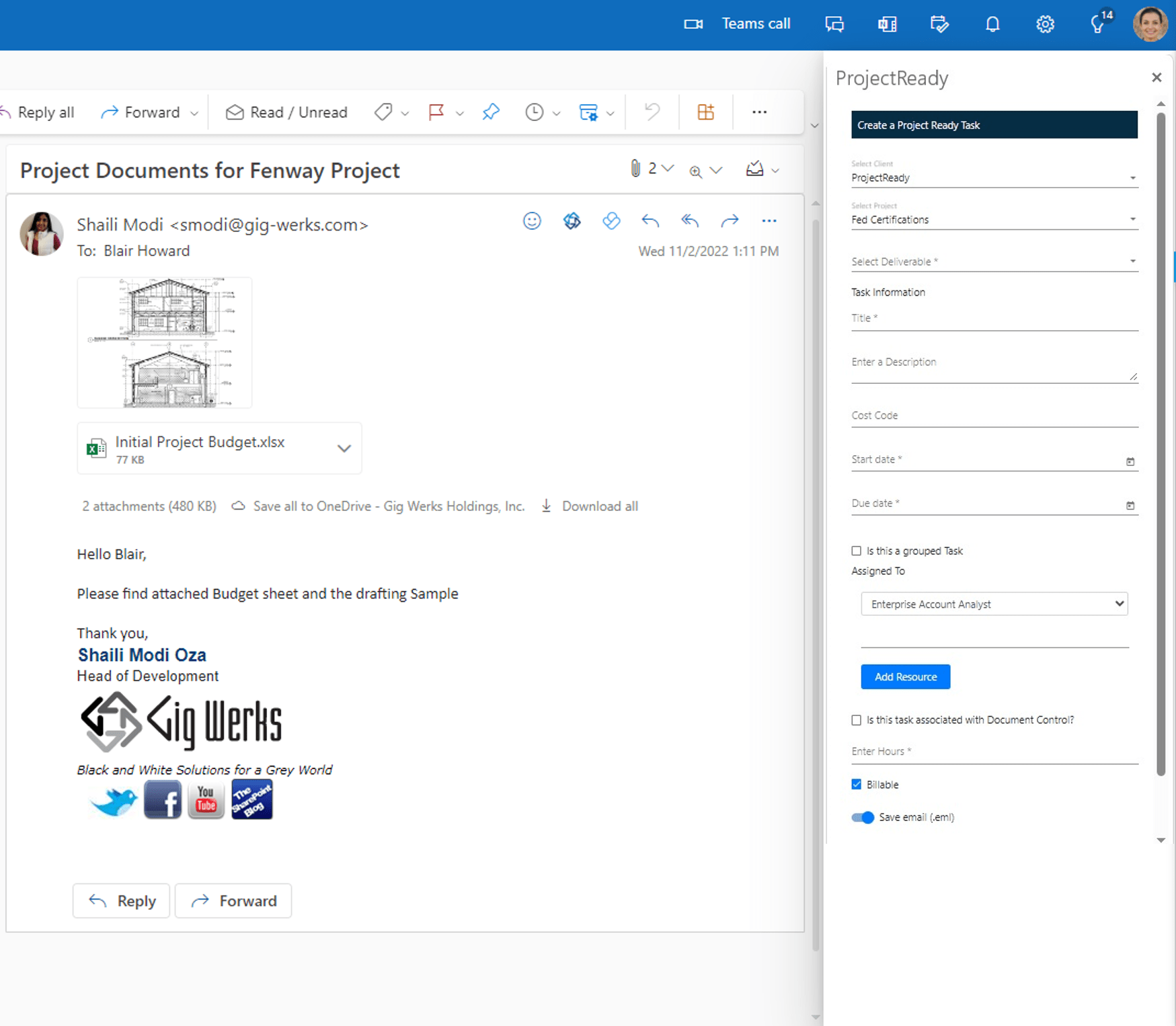Click reply arrow icon in message header

coord(650,221)
